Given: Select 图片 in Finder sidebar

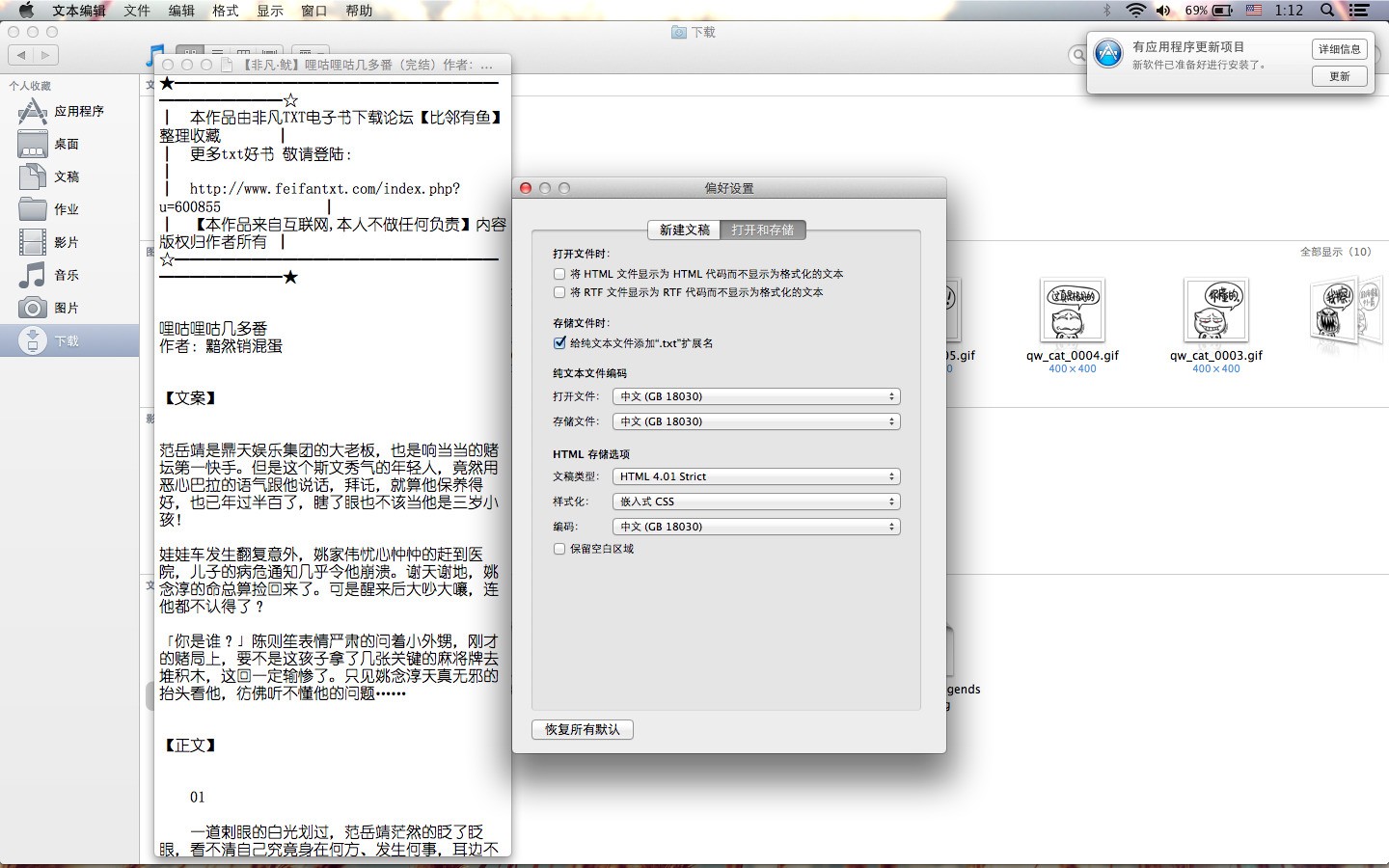Looking at the screenshot, I should pos(69,309).
